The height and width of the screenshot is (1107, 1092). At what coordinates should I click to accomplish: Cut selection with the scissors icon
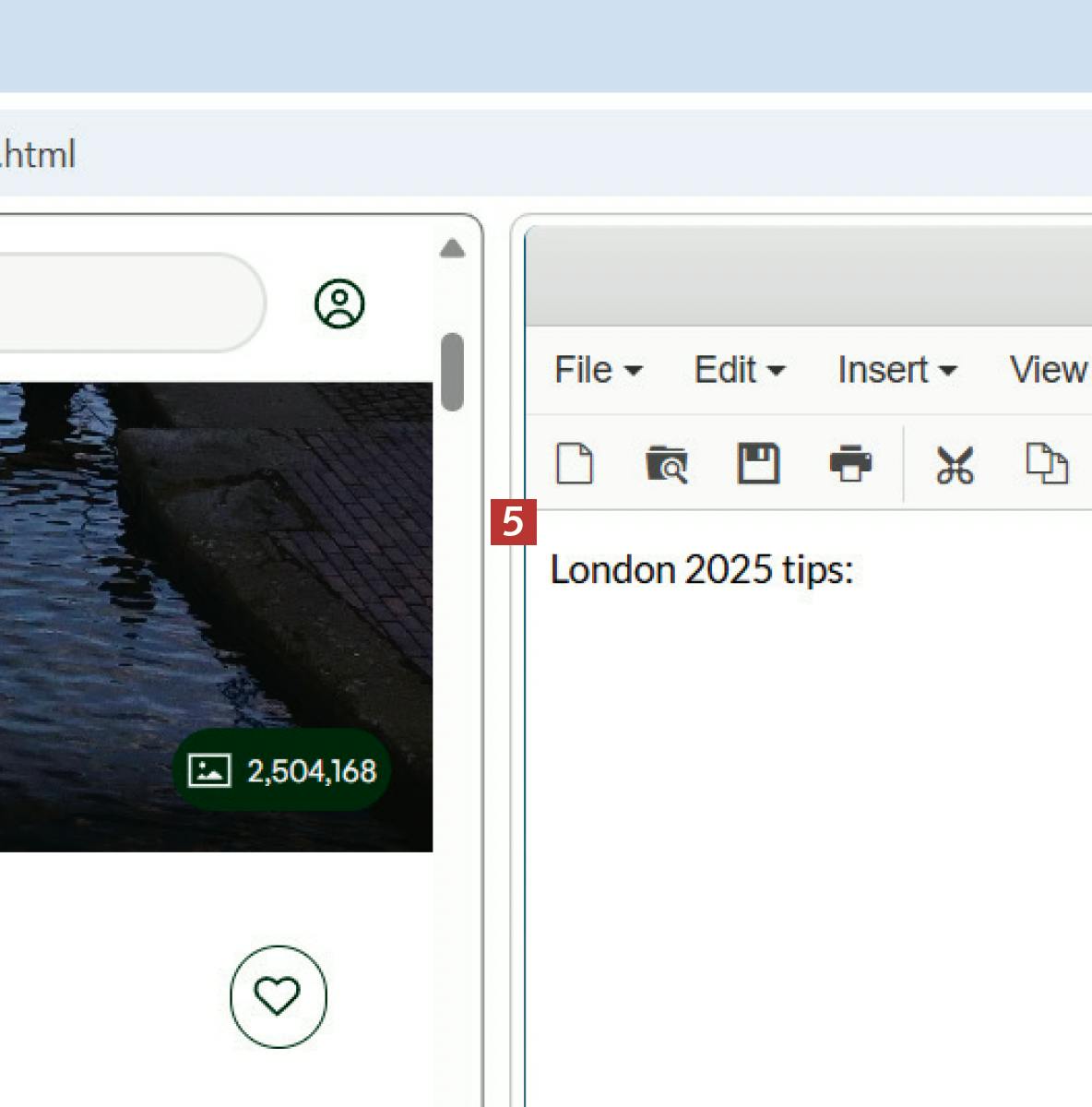pos(955,464)
